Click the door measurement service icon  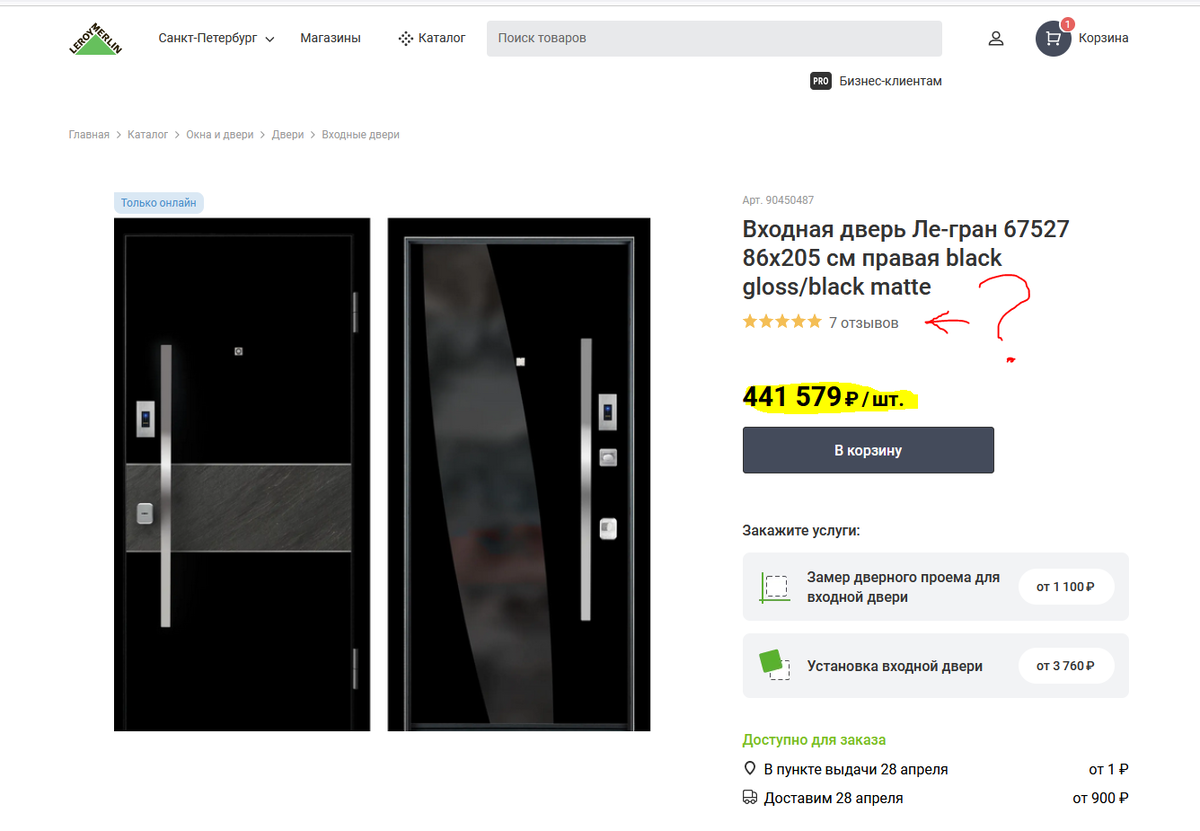coord(775,587)
